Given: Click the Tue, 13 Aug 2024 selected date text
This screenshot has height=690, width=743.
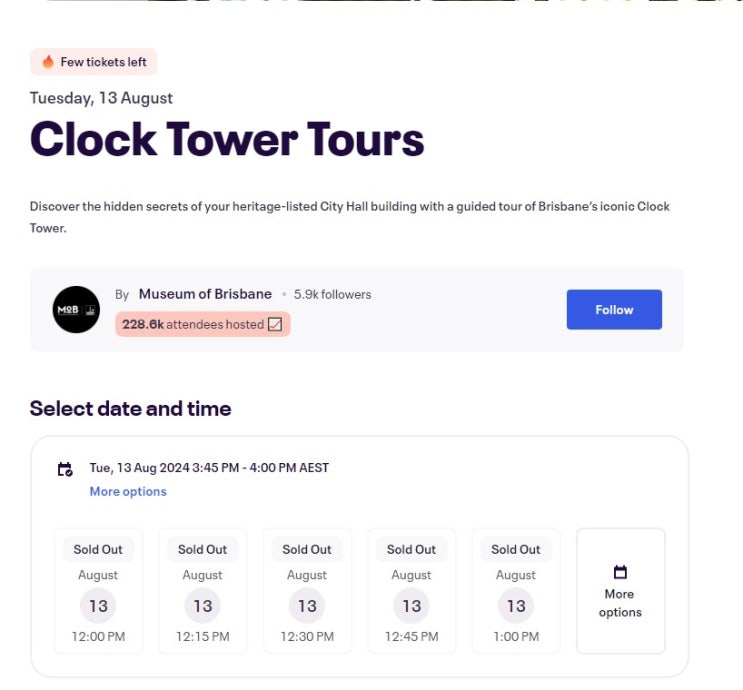Looking at the screenshot, I should click(209, 468).
